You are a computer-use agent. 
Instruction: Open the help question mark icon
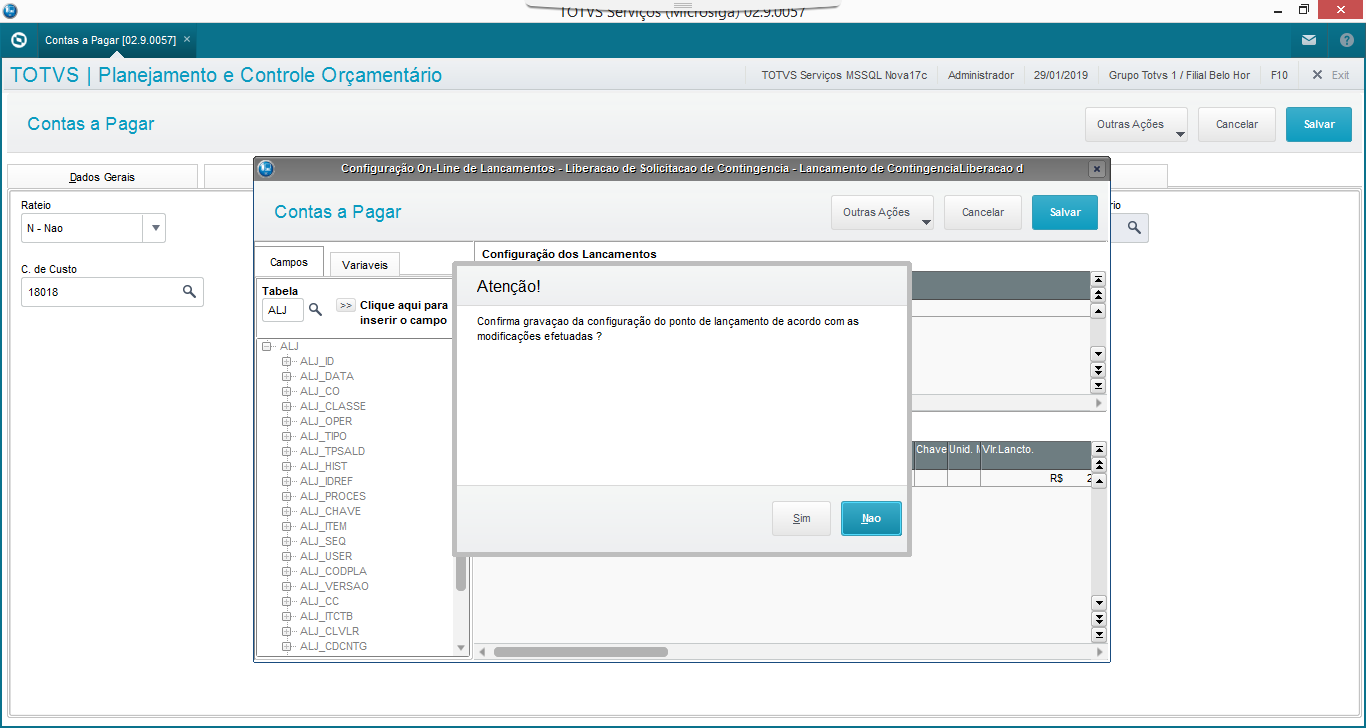(1346, 40)
